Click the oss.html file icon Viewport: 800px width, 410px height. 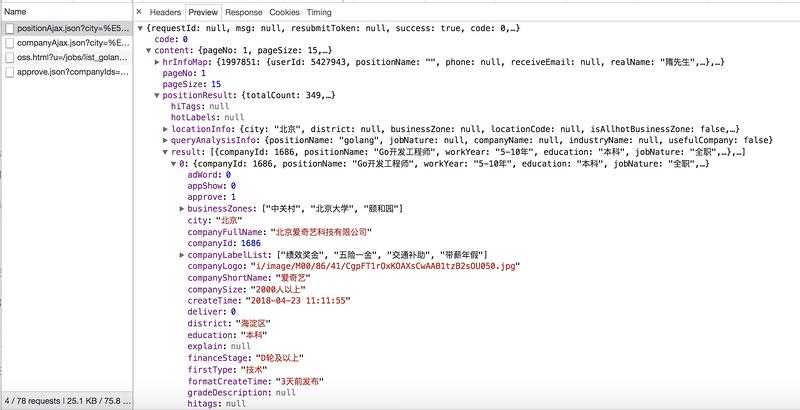(10, 58)
